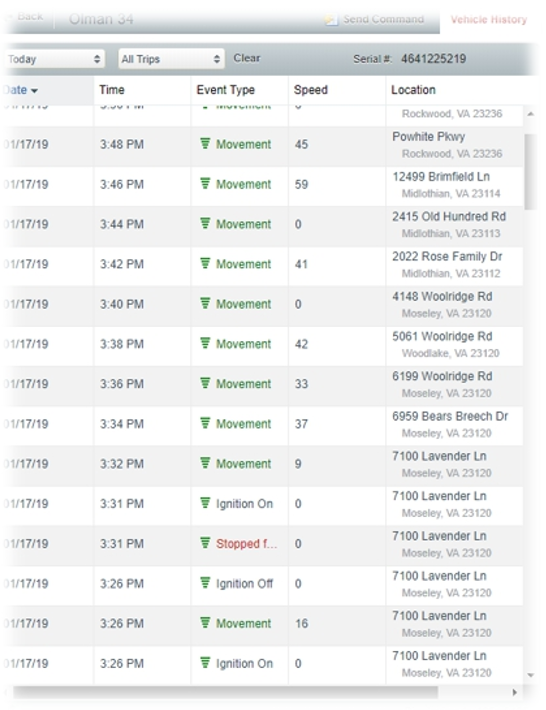546x710 pixels.
Task: Click the Movement icon in the 3:38 PM row
Action: (205, 343)
